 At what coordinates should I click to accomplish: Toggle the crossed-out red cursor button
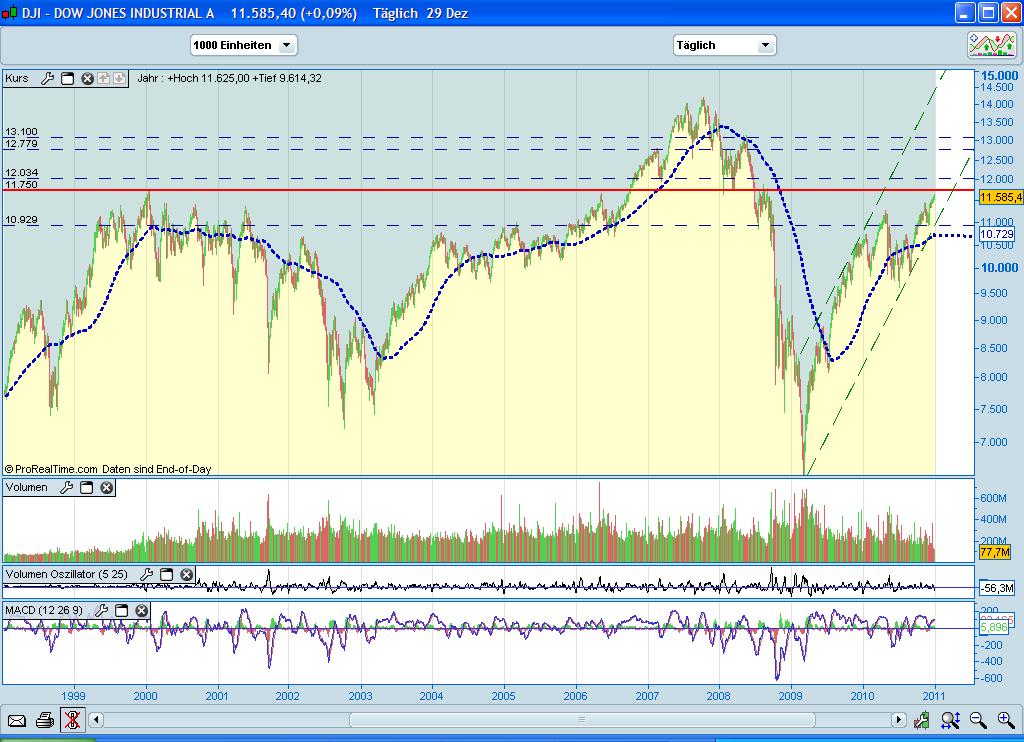(x=72, y=719)
